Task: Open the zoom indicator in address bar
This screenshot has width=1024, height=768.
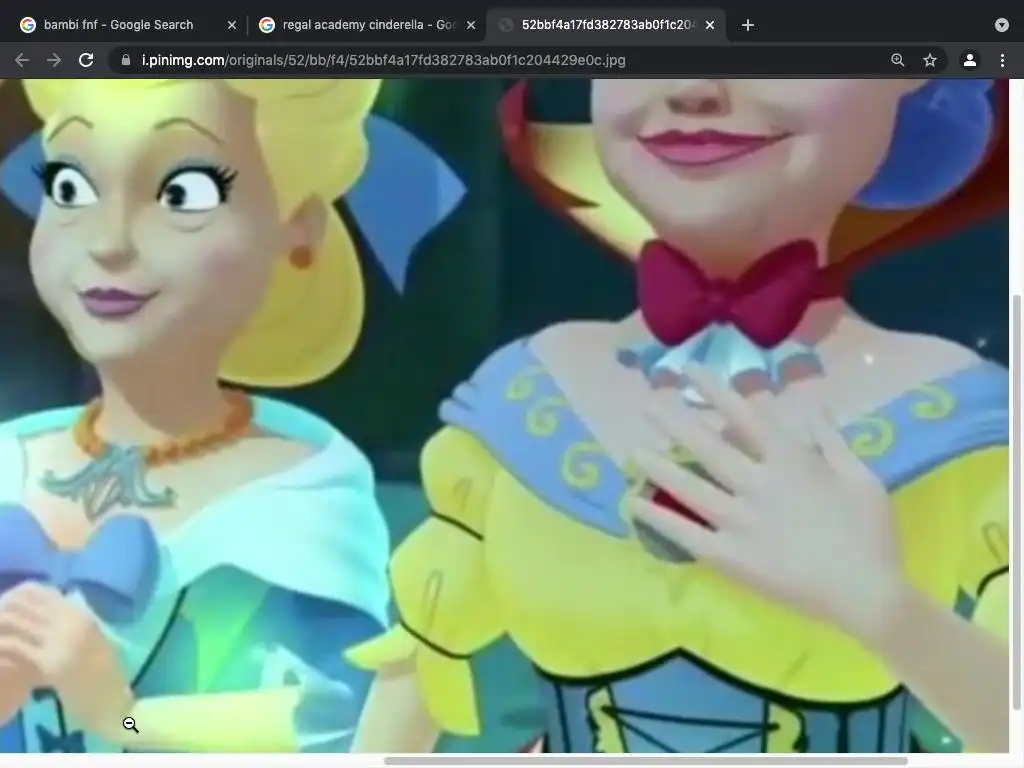Action: point(898,60)
